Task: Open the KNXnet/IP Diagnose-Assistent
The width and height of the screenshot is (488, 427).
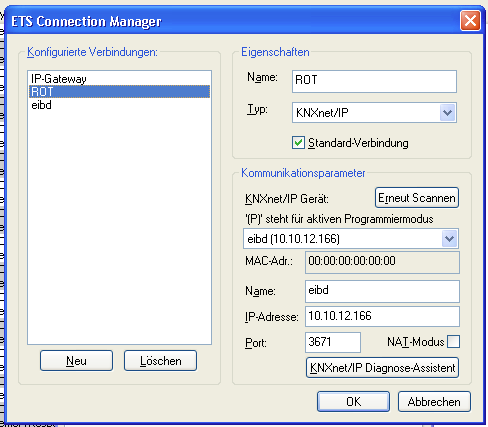Action: click(382, 368)
